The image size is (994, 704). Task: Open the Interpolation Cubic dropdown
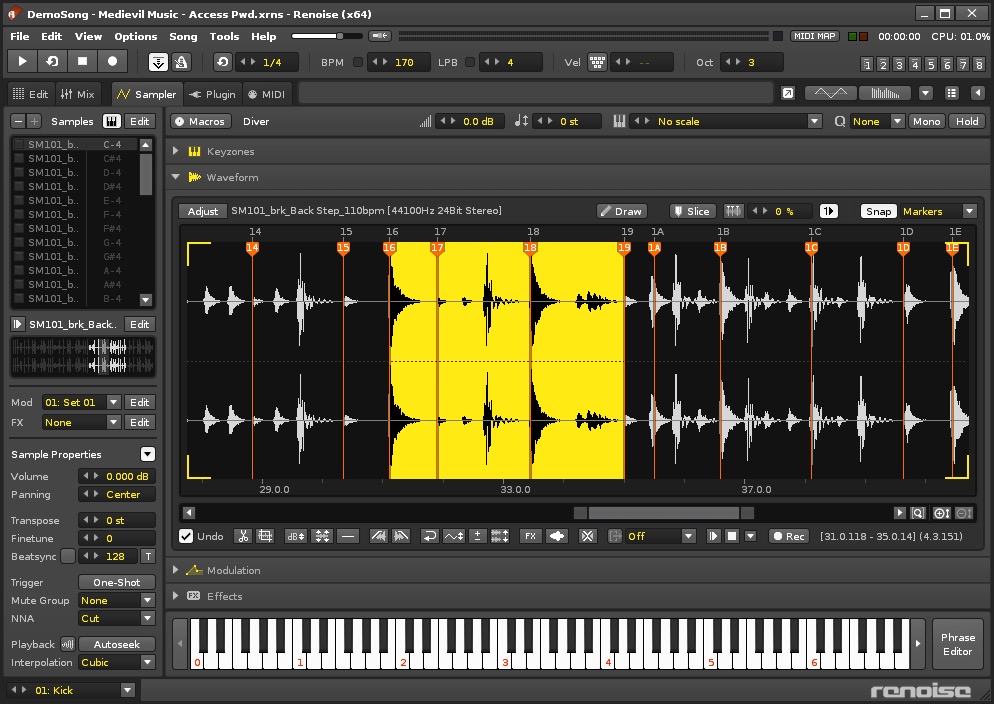click(x=148, y=662)
